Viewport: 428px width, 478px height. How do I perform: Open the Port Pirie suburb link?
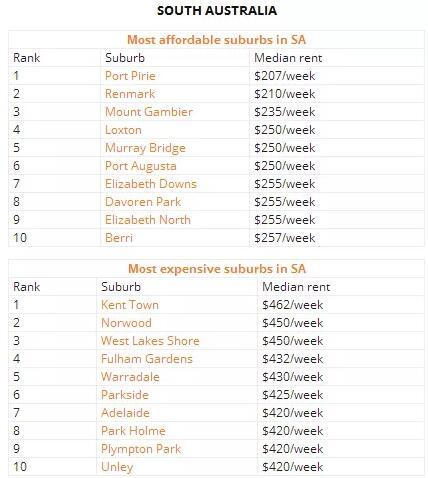pyautogui.click(x=130, y=76)
